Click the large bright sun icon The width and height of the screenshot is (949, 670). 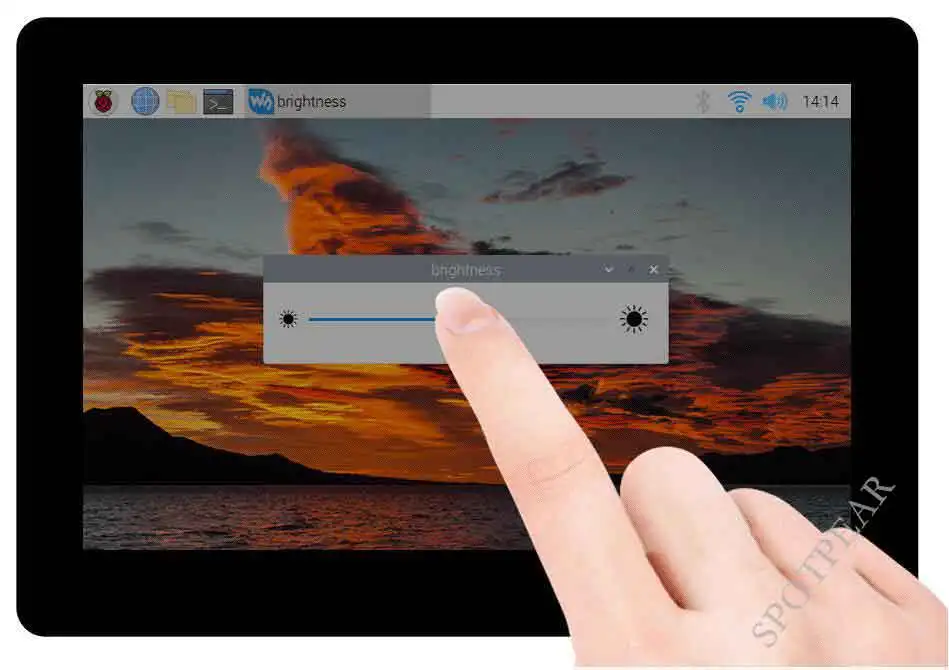[633, 320]
